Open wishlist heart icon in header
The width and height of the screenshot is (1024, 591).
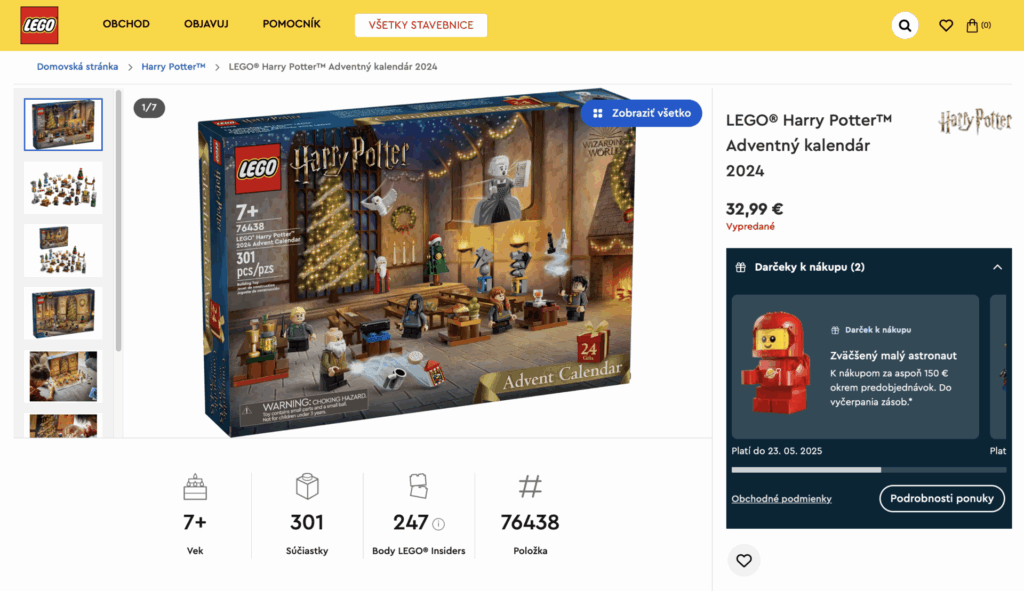coord(946,25)
